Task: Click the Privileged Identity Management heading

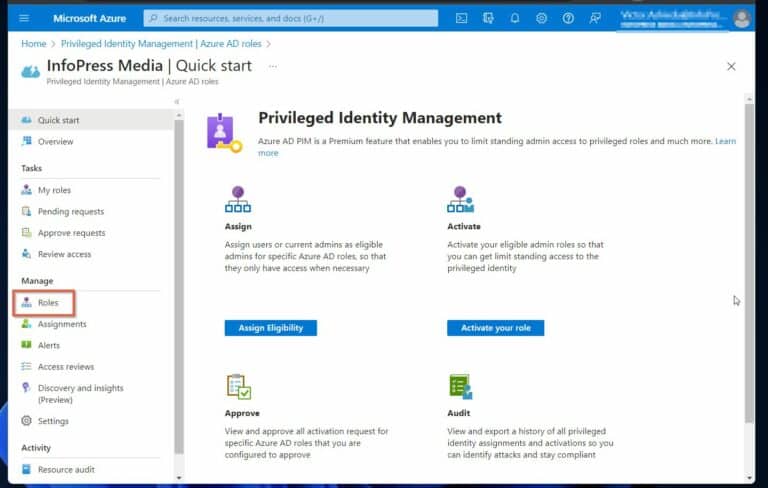Action: [x=380, y=118]
